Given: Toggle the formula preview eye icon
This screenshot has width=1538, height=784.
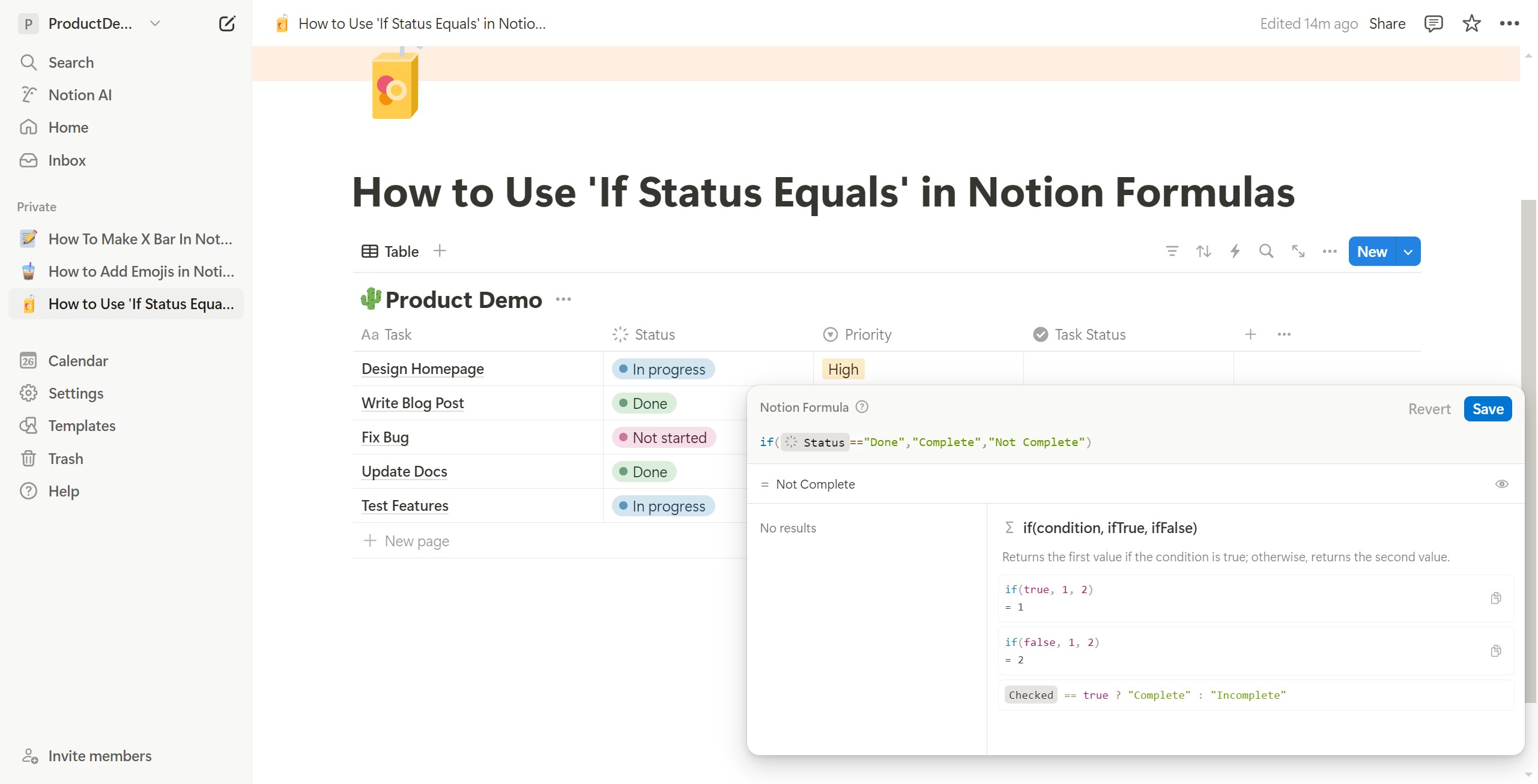Looking at the screenshot, I should click(x=1501, y=484).
